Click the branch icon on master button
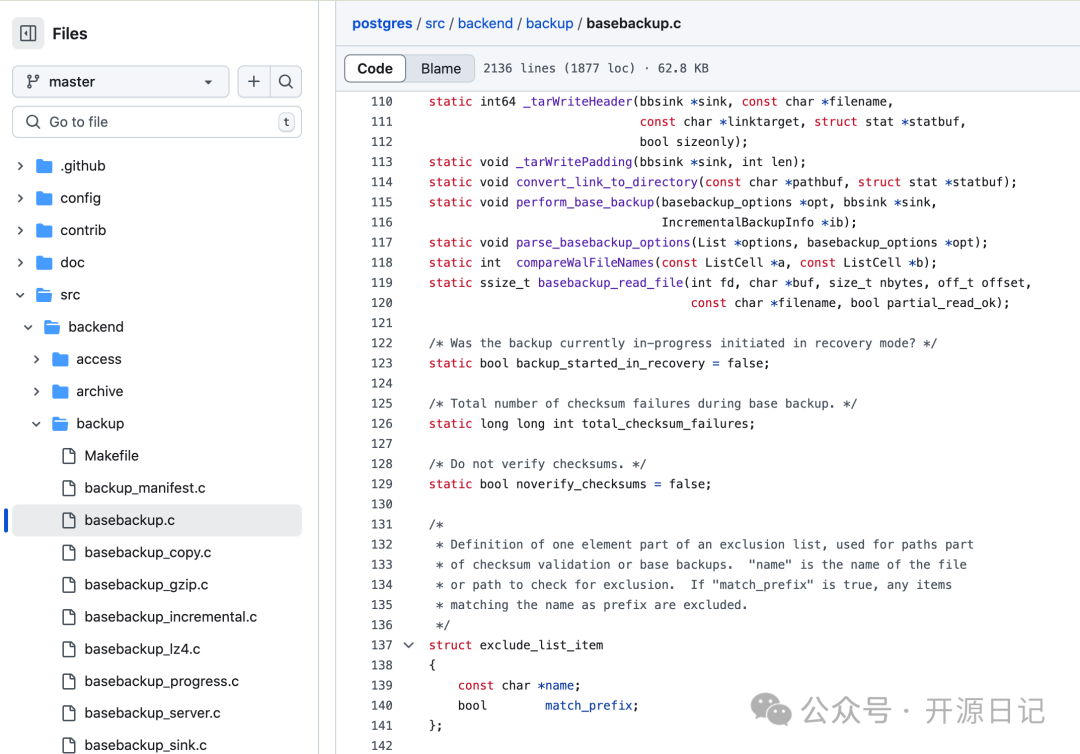Image resolution: width=1080 pixels, height=754 pixels. point(32,82)
